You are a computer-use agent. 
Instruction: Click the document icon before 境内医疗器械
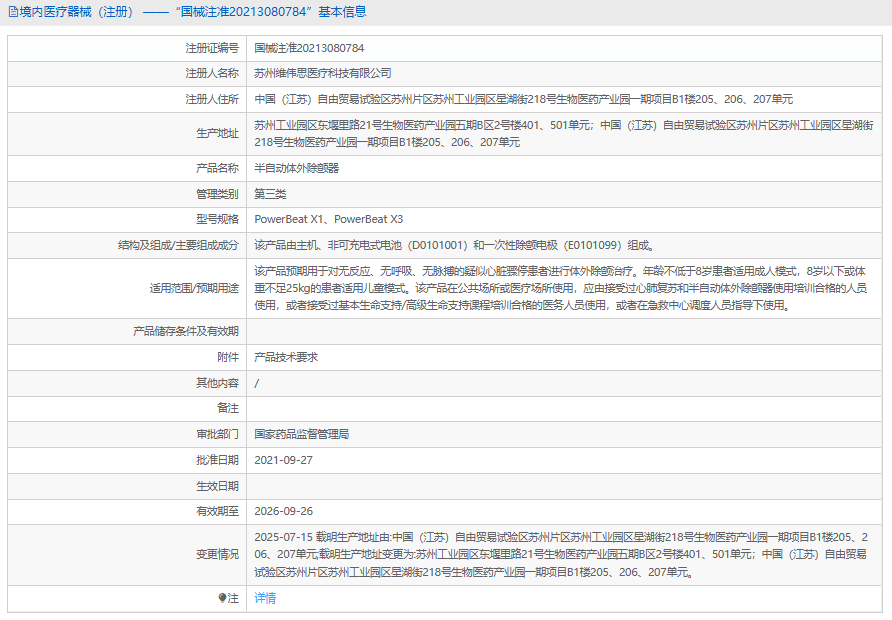tap(13, 12)
